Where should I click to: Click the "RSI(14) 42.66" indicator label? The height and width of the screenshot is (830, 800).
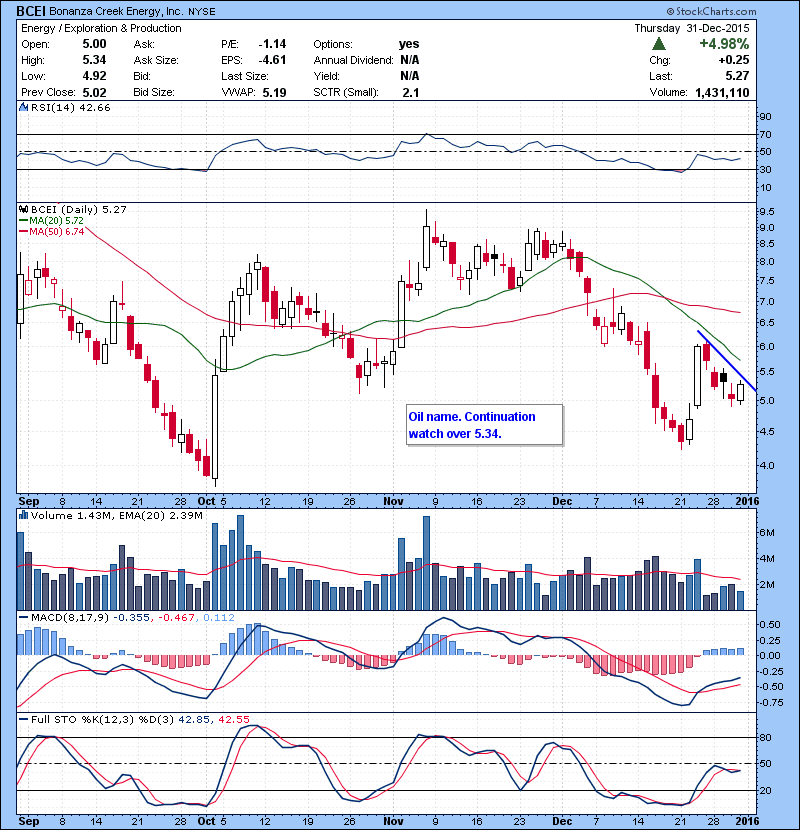(70, 107)
